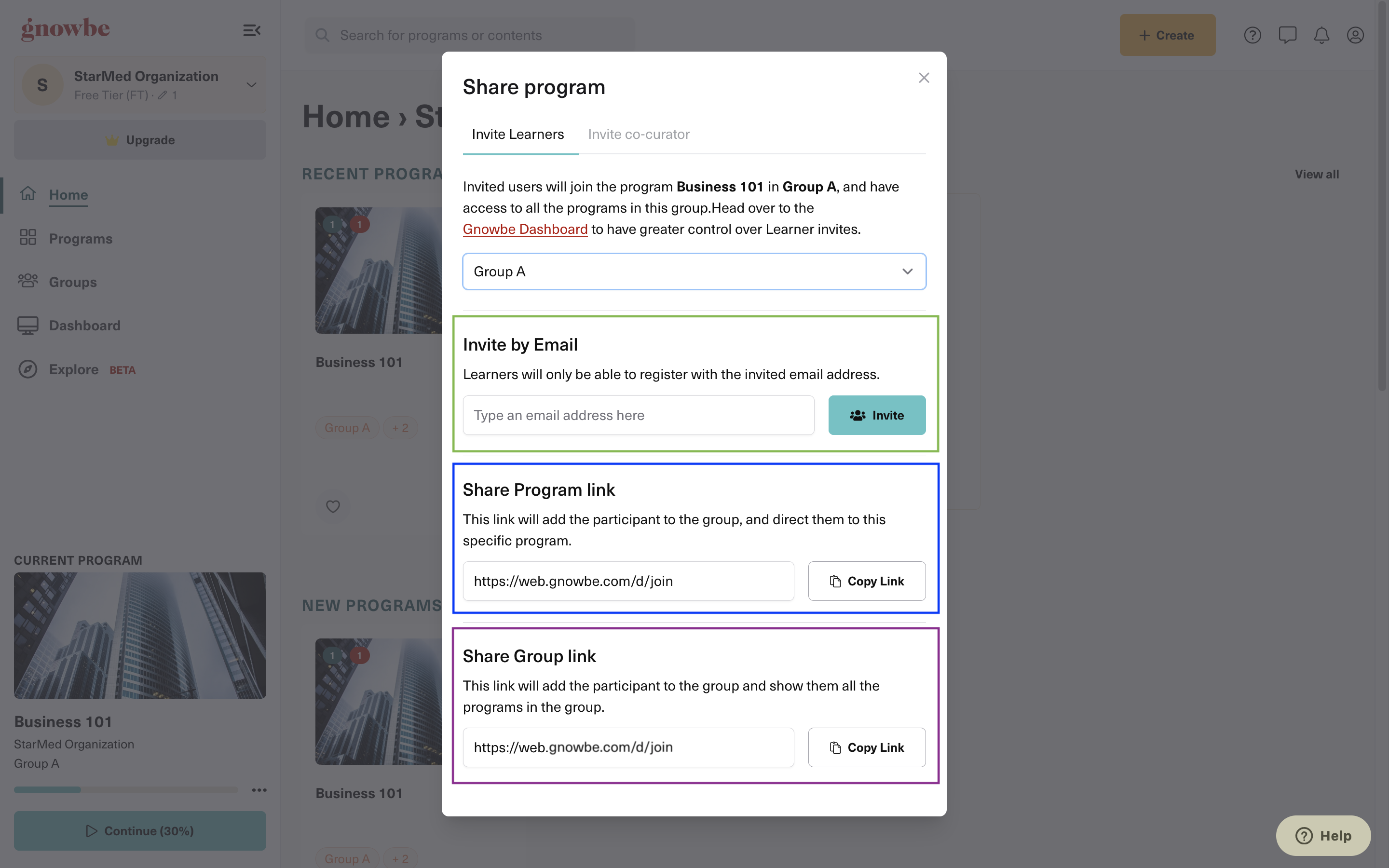The image size is (1389, 868).
Task: Click View all for recent programs
Action: [x=1316, y=174]
